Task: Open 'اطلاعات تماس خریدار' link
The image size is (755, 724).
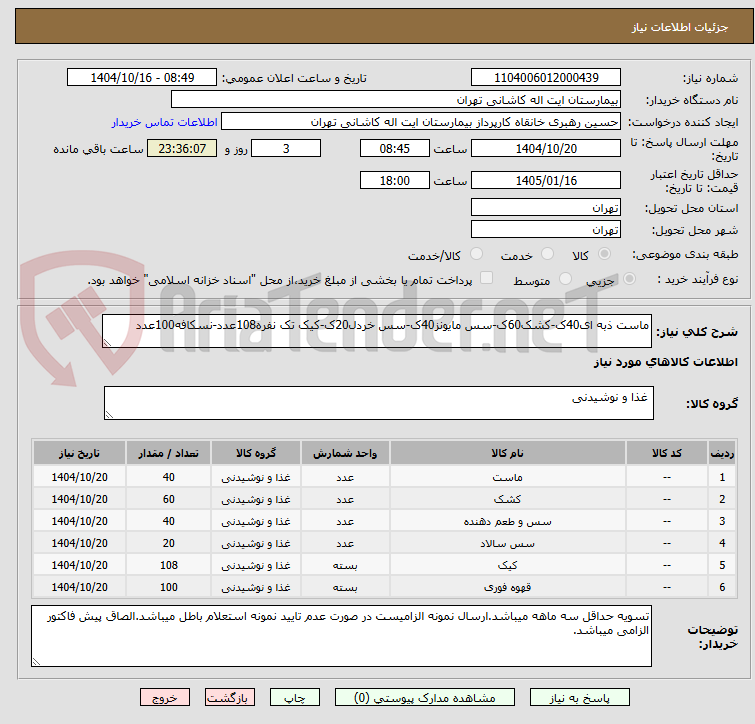Action: tap(165, 122)
